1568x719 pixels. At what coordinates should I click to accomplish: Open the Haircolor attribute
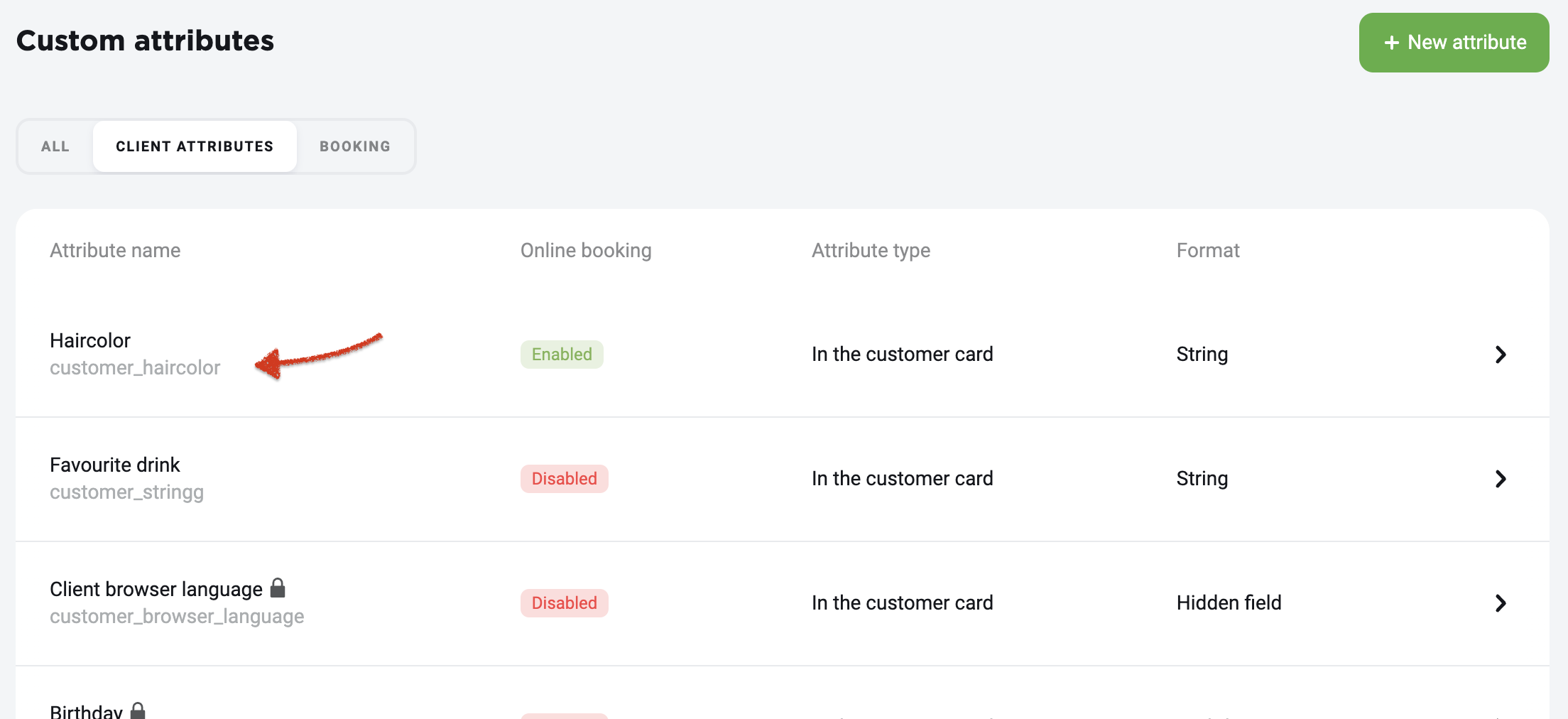[x=90, y=340]
